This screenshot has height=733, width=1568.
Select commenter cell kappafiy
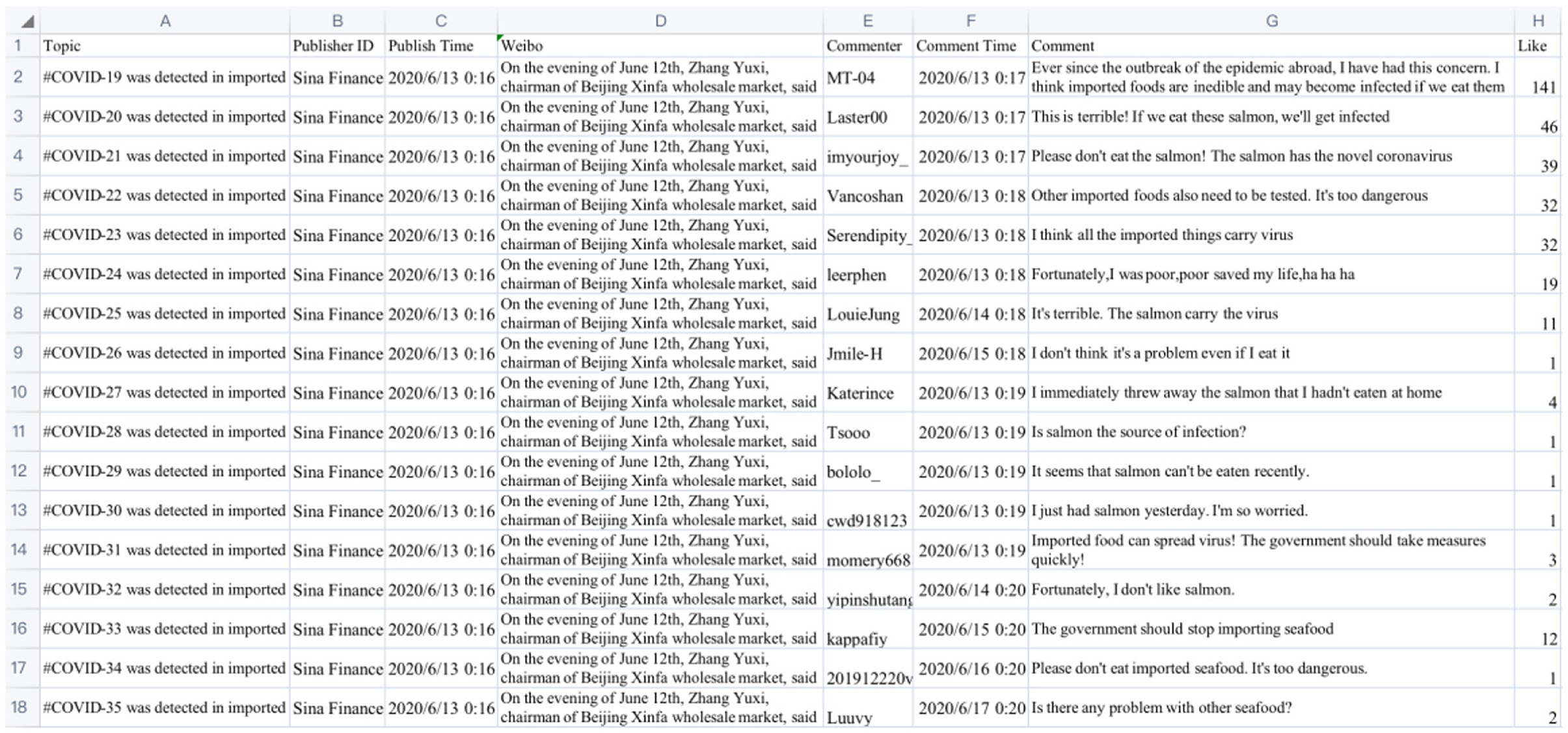(x=868, y=629)
